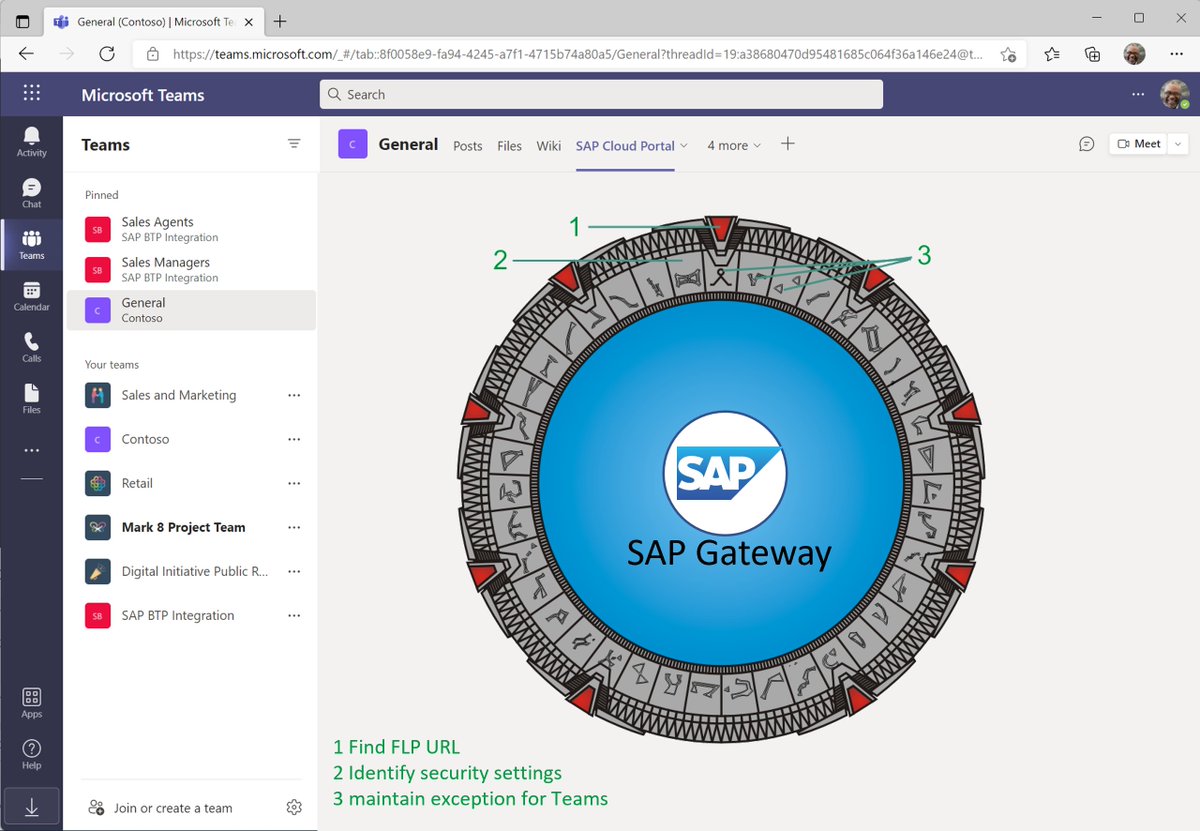Open the Apps panel
1200x831 pixels.
pos(31,700)
